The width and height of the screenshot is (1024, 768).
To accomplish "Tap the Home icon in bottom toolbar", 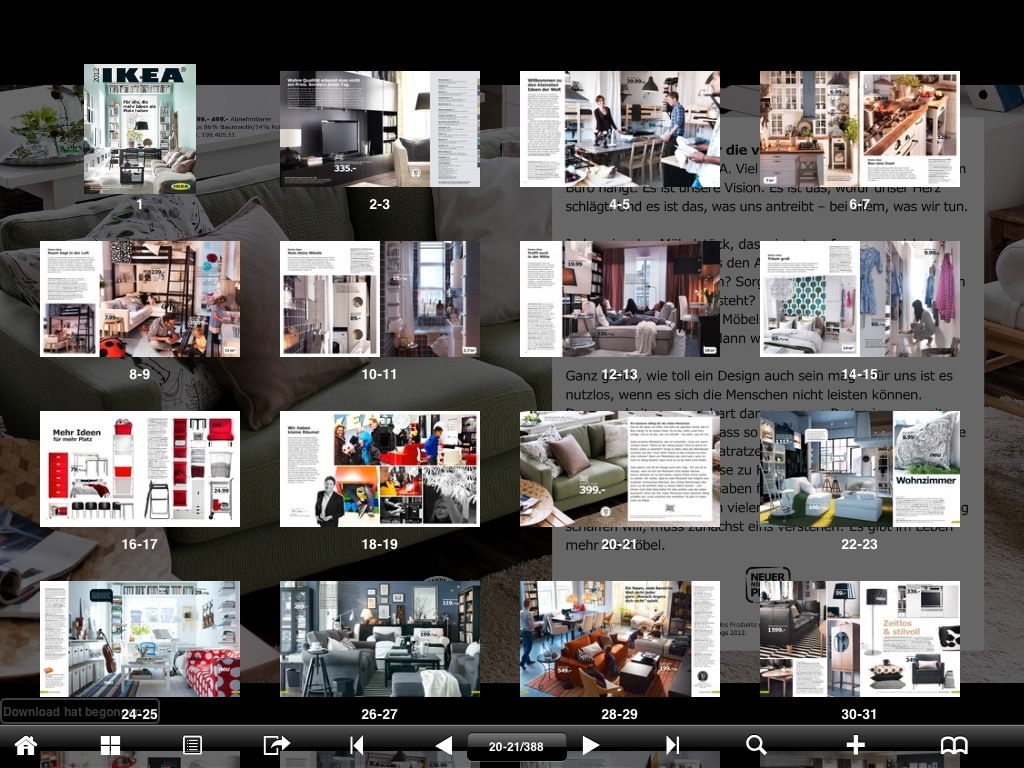I will pyautogui.click(x=25, y=745).
